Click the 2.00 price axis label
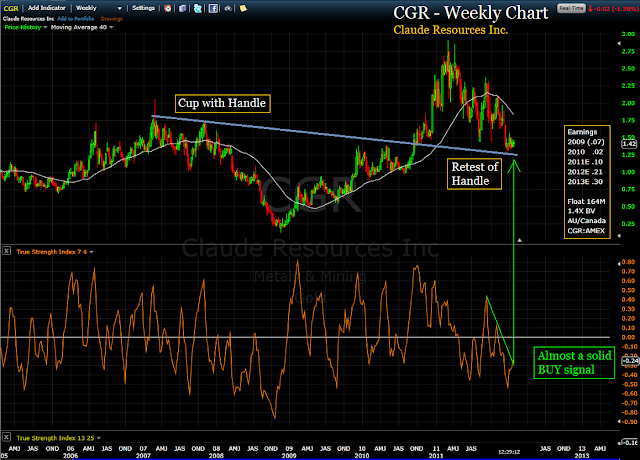 (x=628, y=103)
